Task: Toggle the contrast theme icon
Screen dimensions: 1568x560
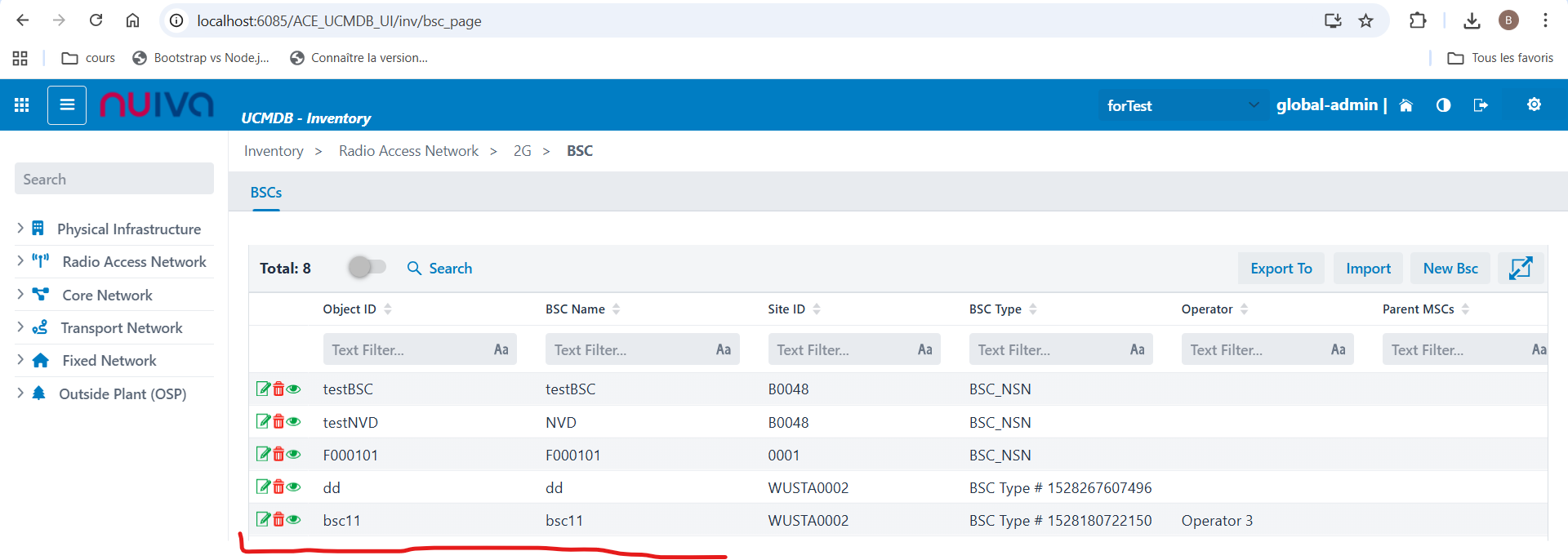Action: tap(1443, 105)
